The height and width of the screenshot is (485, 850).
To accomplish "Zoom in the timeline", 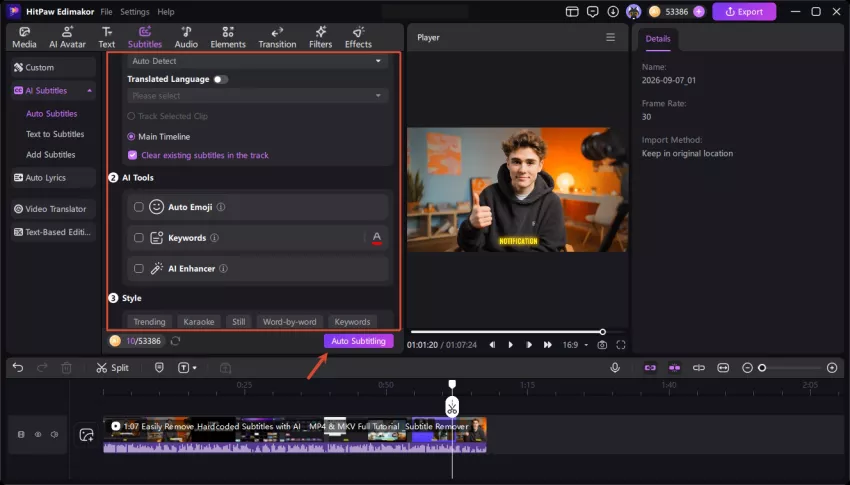I will click(x=832, y=368).
